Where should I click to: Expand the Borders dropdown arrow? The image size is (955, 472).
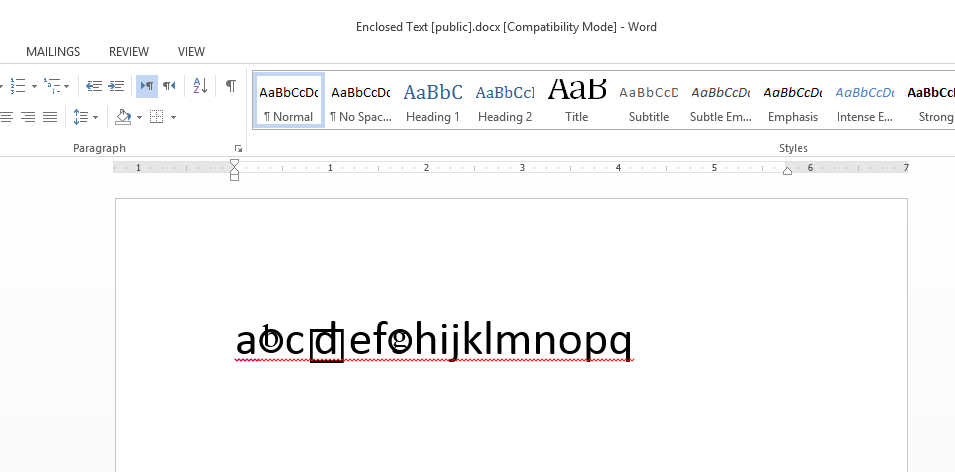[x=173, y=117]
